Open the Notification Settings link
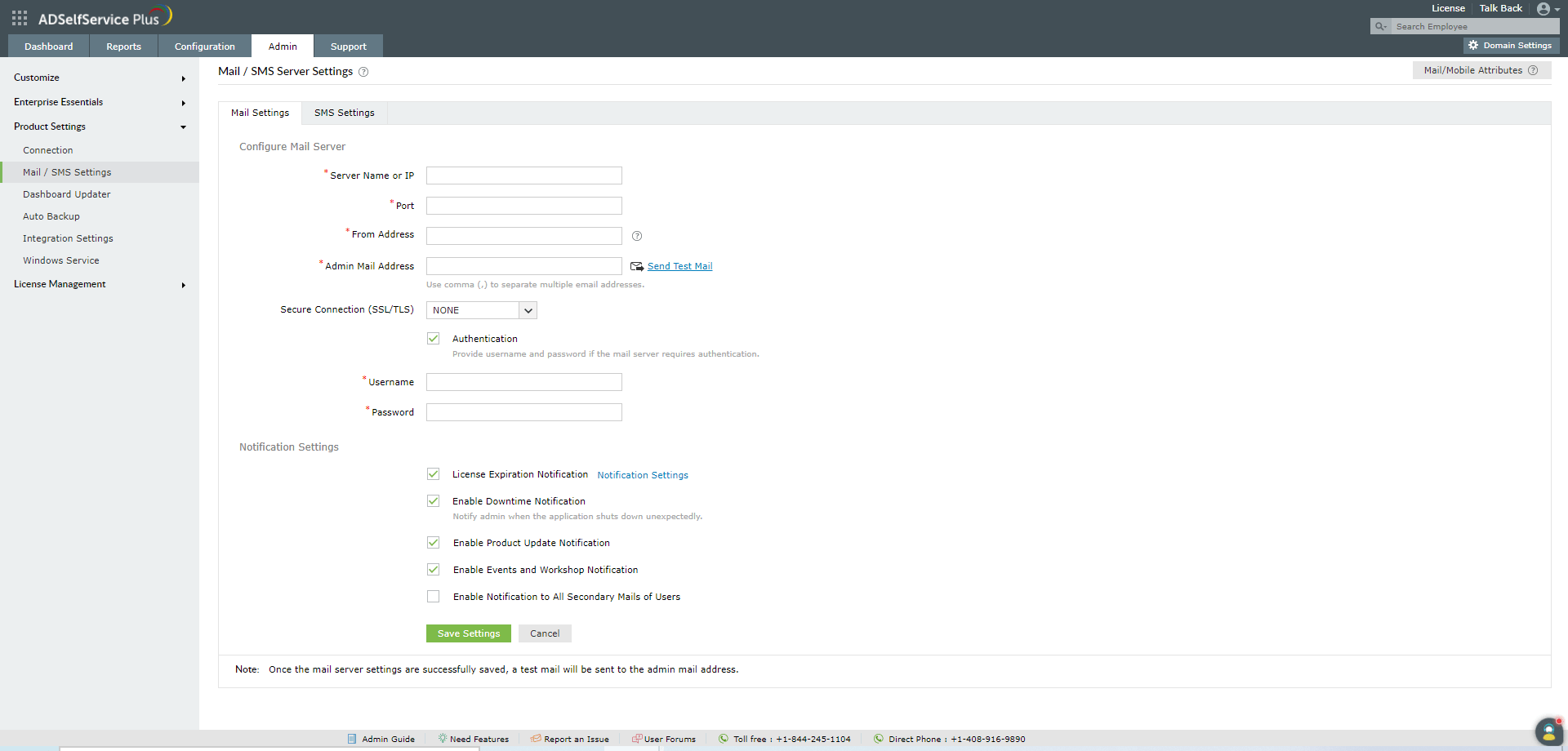This screenshot has height=751, width=1568. 642,474
